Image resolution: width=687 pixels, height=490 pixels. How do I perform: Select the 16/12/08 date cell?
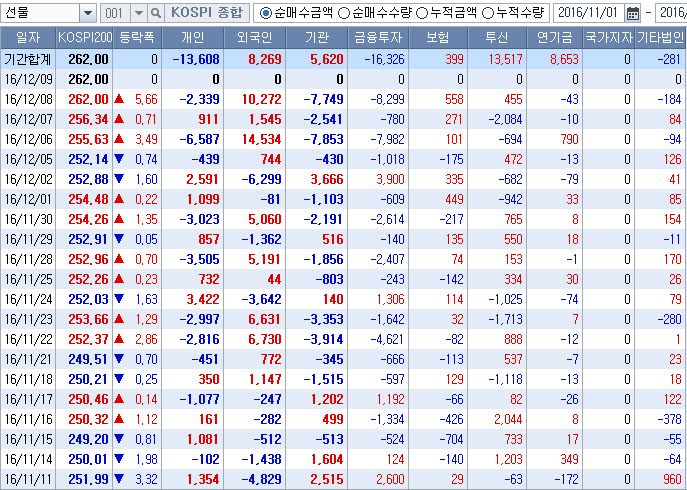click(x=28, y=99)
